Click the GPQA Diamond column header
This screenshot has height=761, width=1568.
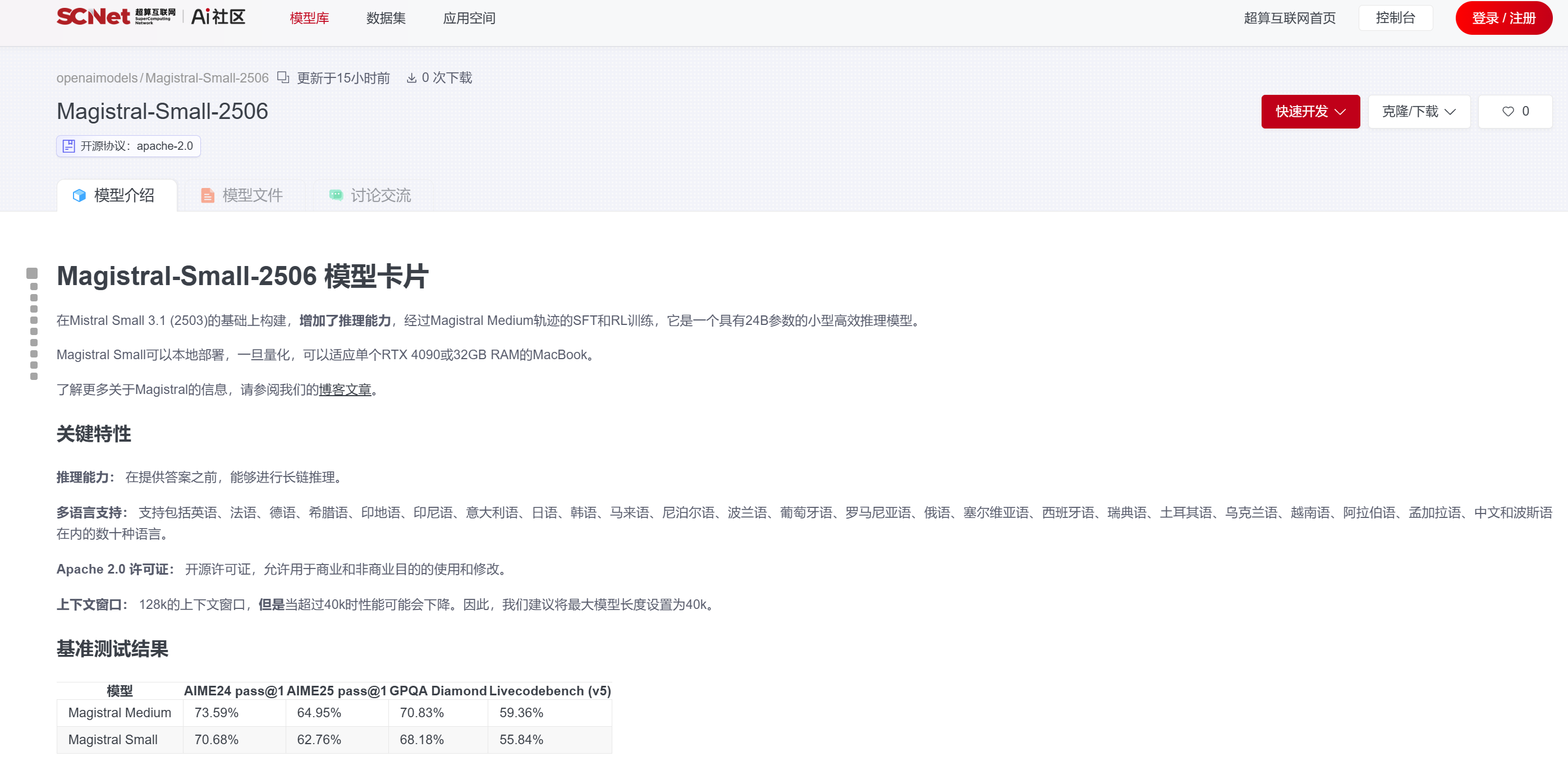point(438,691)
